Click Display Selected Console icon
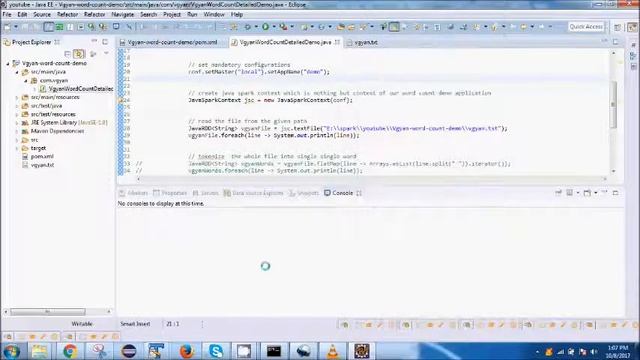 click(x=569, y=193)
